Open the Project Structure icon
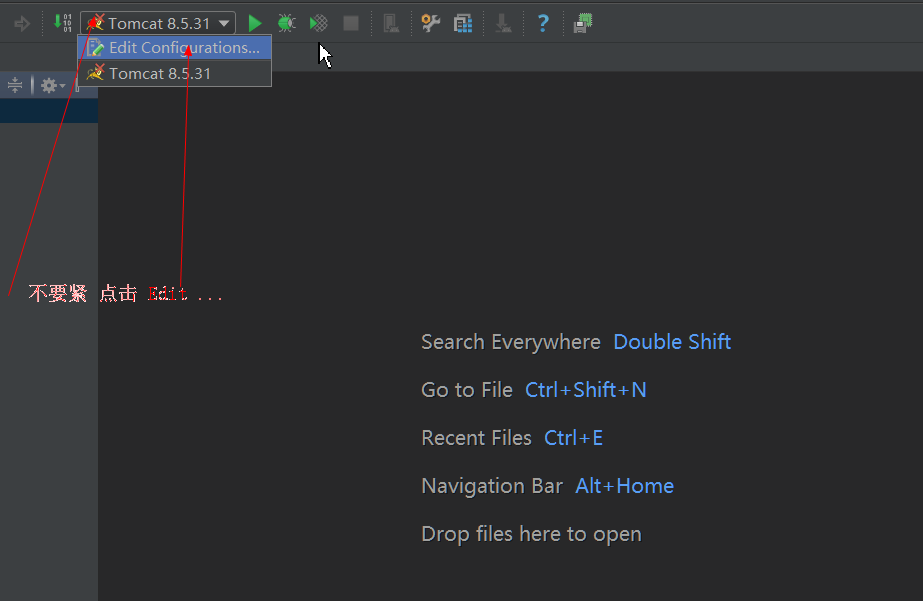Image resolution: width=923 pixels, height=601 pixels. click(462, 23)
